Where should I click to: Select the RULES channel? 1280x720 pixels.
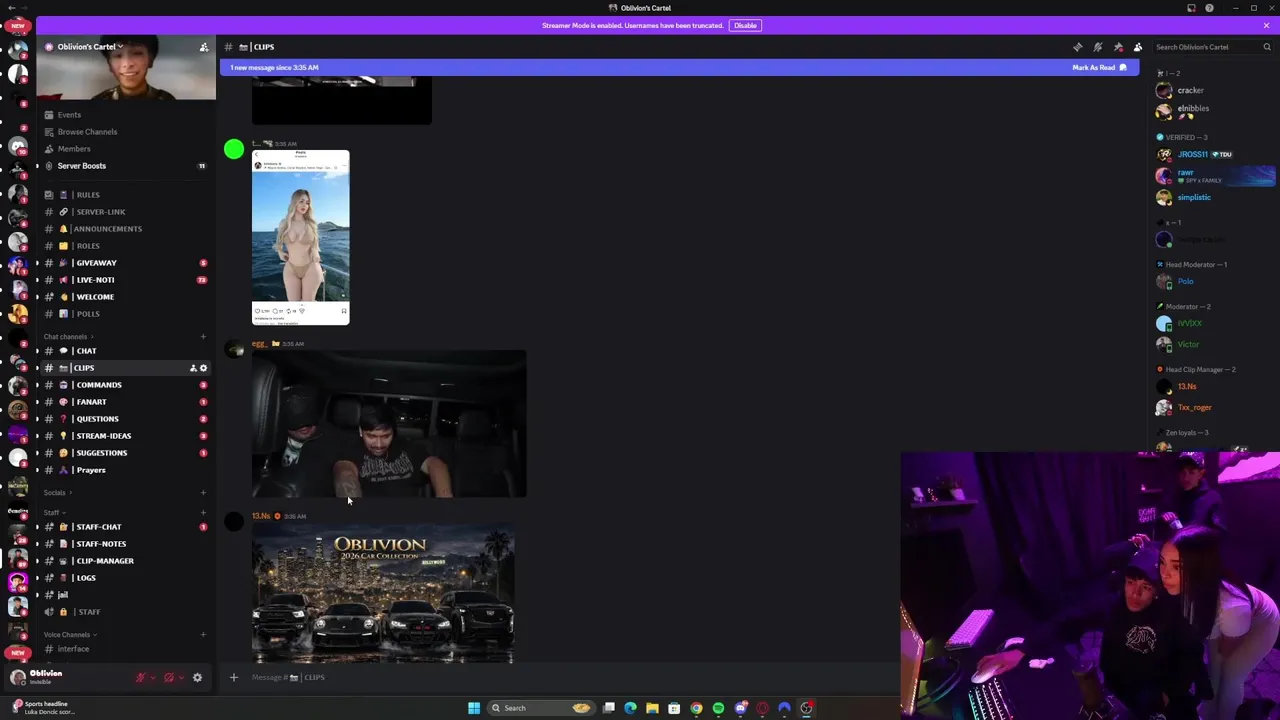125,195
